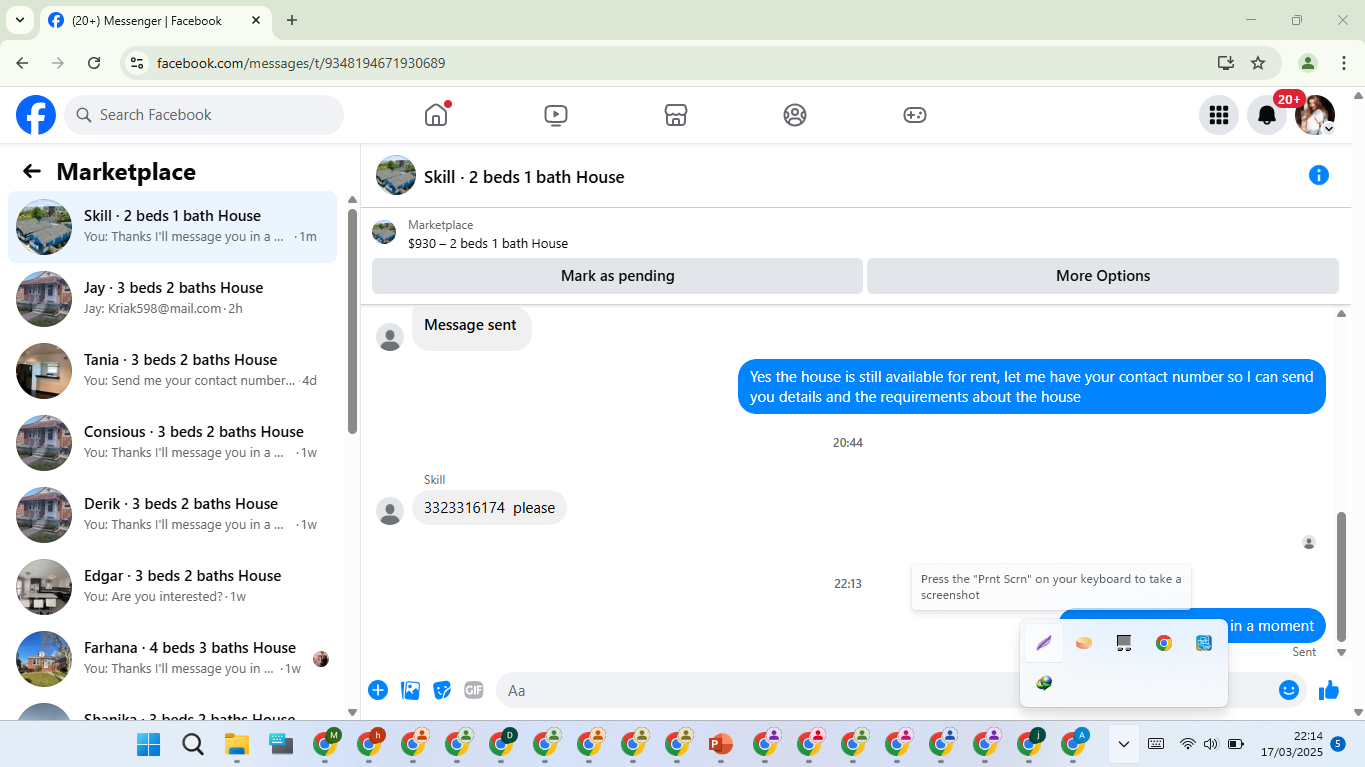The width and height of the screenshot is (1365, 767).
Task: Click the Chrome icon in hidden icons popup
Action: click(1164, 643)
